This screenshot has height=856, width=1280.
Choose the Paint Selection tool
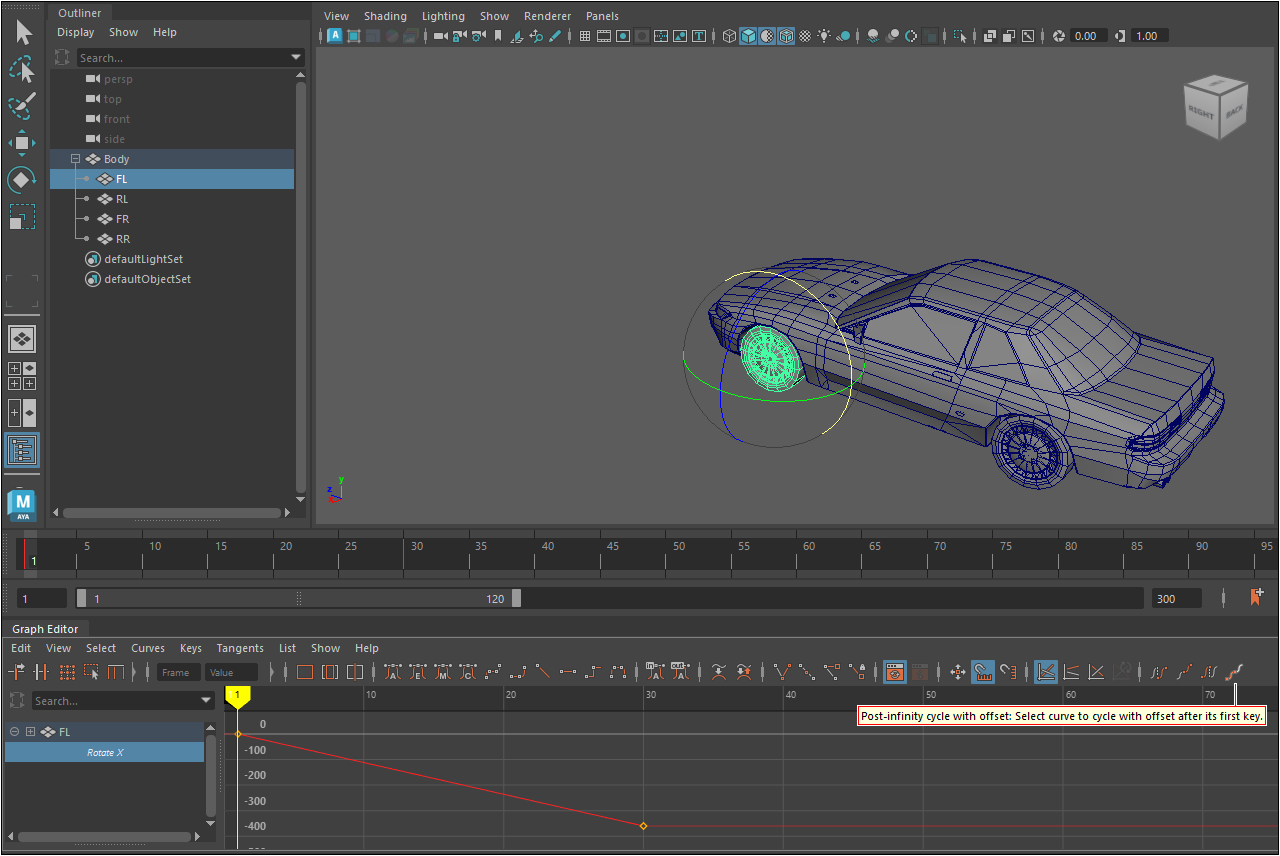[x=22, y=105]
